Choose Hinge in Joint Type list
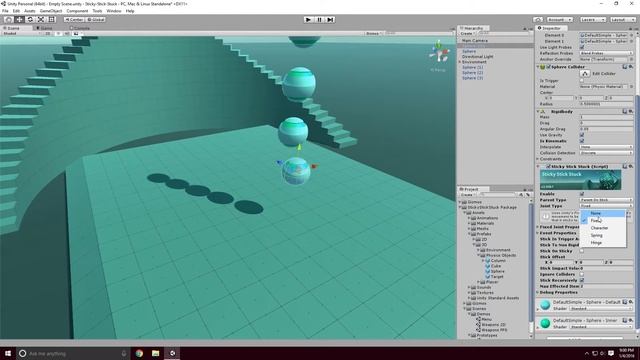640x360 pixels. [x=603, y=242]
